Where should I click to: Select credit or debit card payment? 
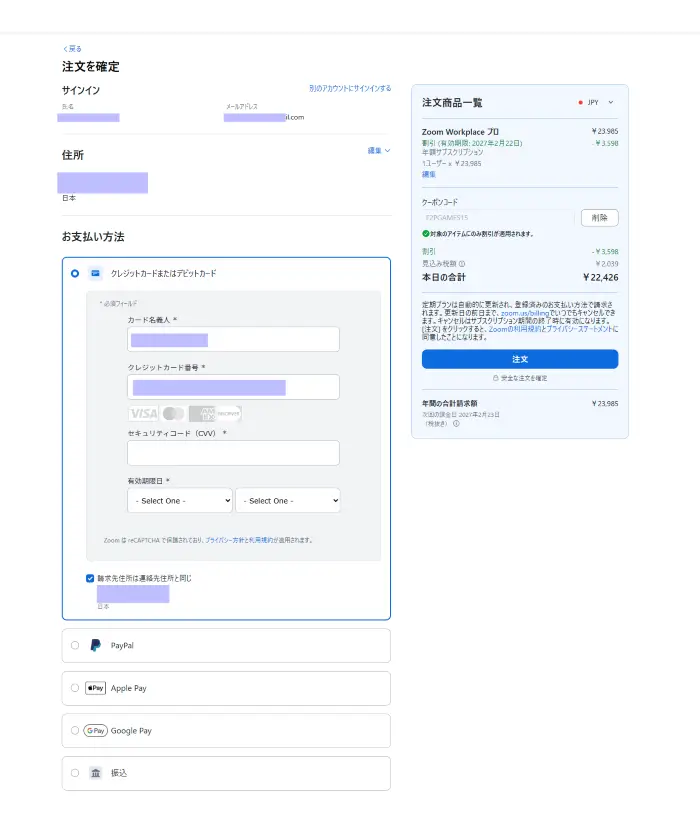pyautogui.click(x=75, y=273)
